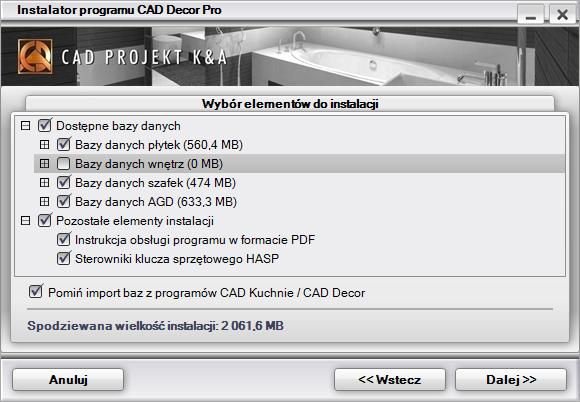
Task: Click Spodziewana wielkość instalacji: 2 061,6 MB text
Action: [155, 326]
